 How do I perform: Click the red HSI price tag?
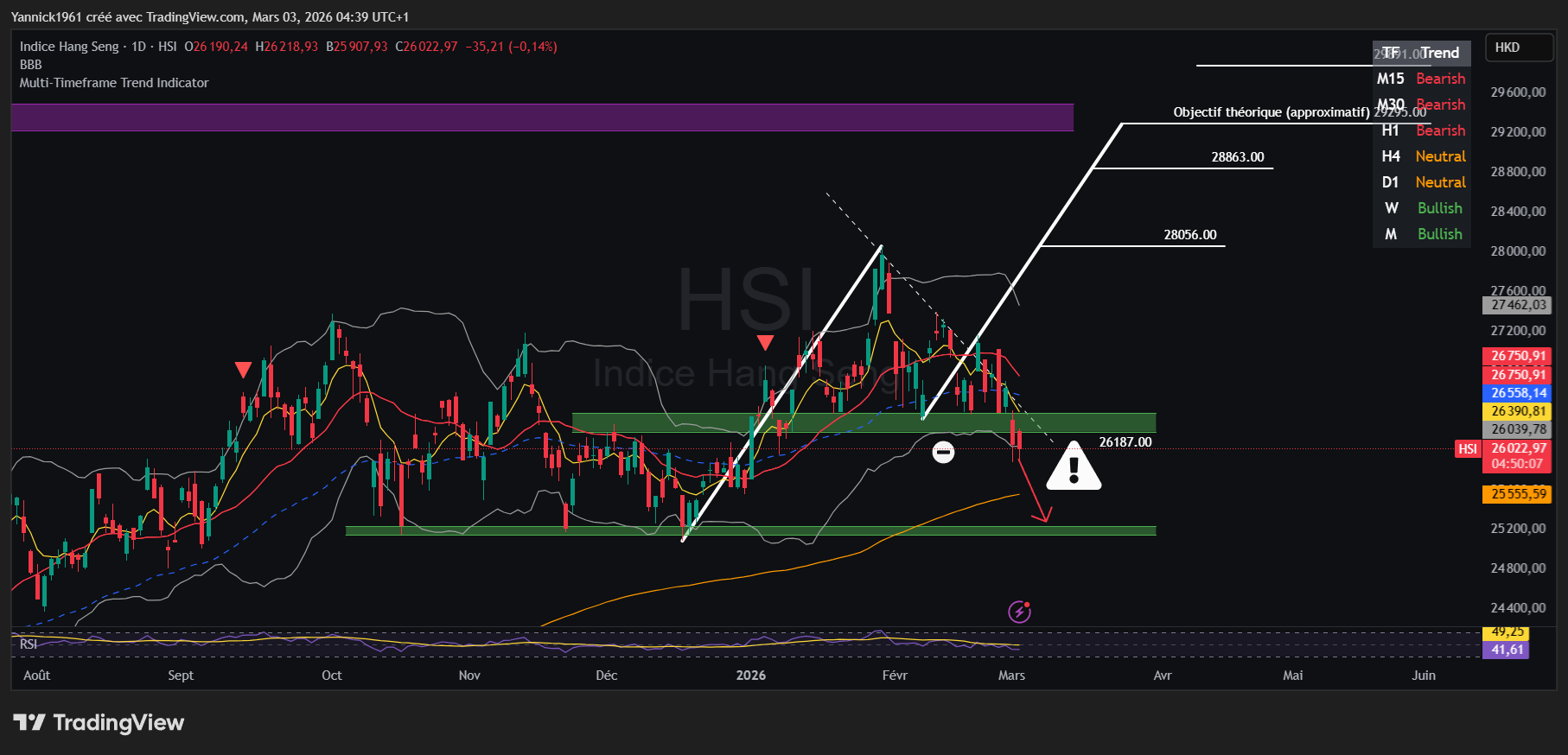[1468, 448]
